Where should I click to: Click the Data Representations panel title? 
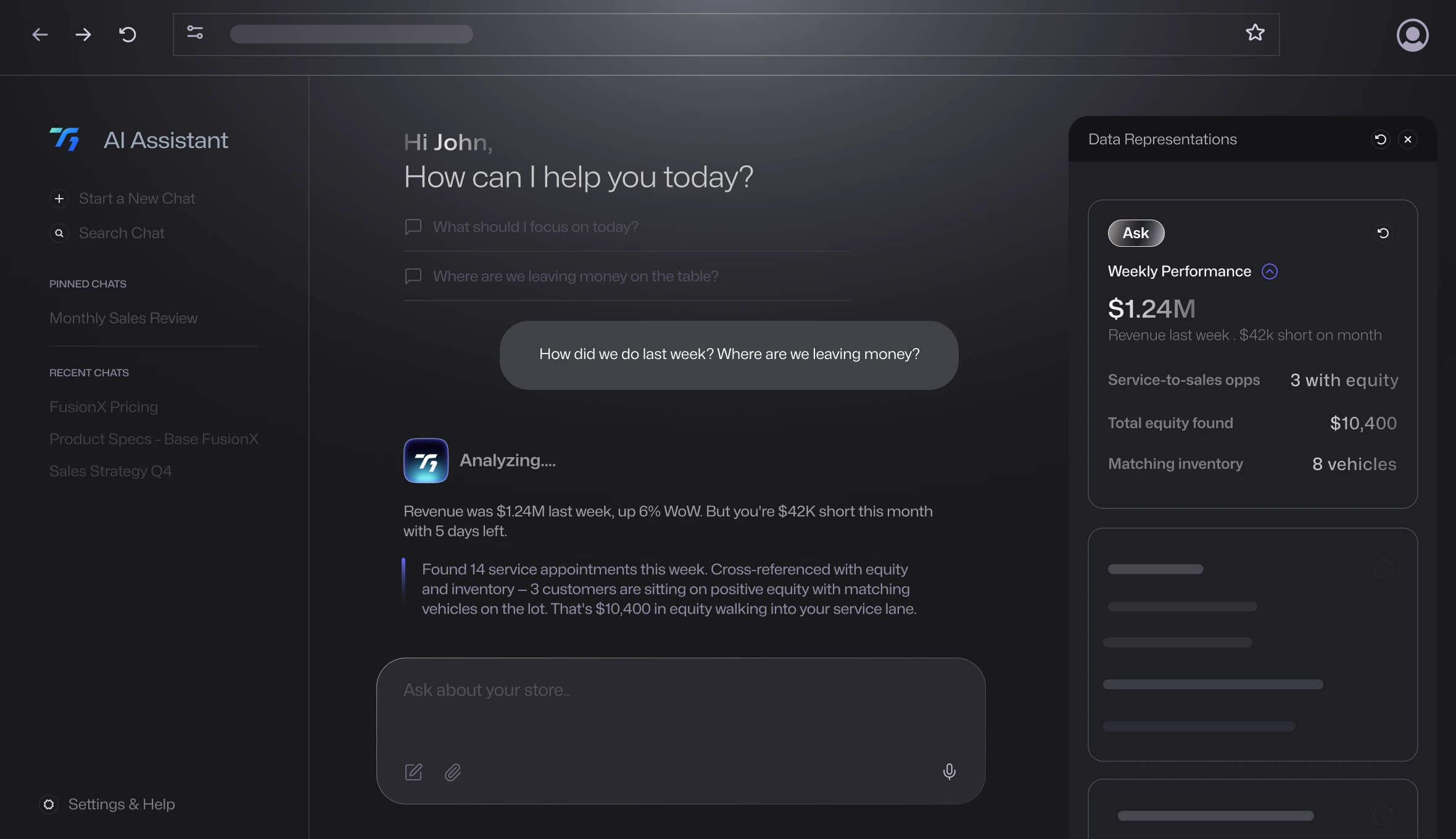click(1162, 139)
